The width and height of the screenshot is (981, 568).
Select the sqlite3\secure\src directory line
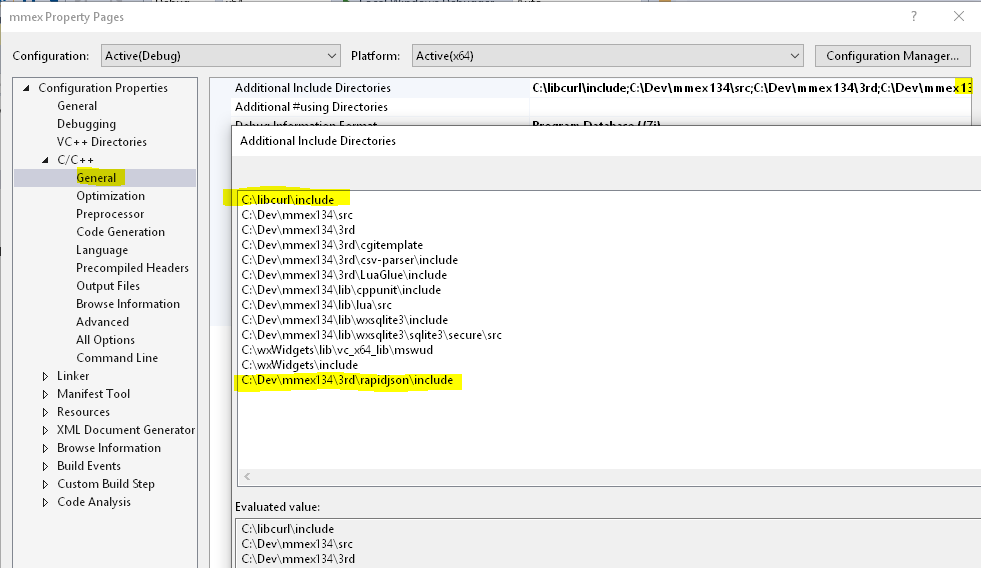(372, 335)
